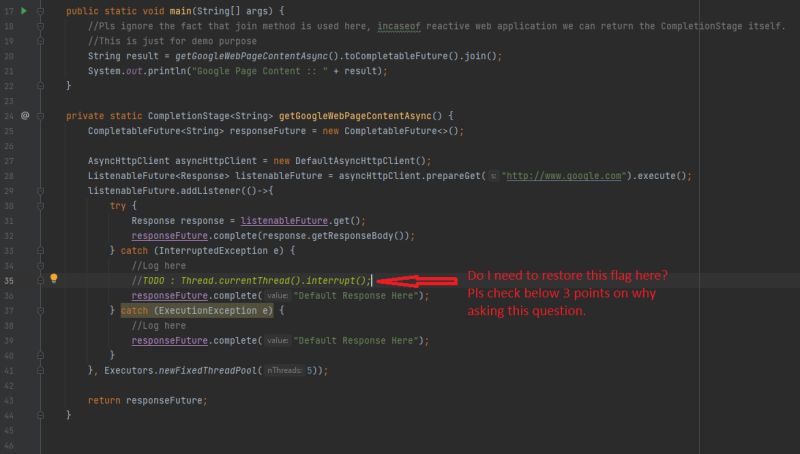Click "getGoogleWebPageContentAsync" call on line 20
Viewport: 800px width, 454px height.
252,56
